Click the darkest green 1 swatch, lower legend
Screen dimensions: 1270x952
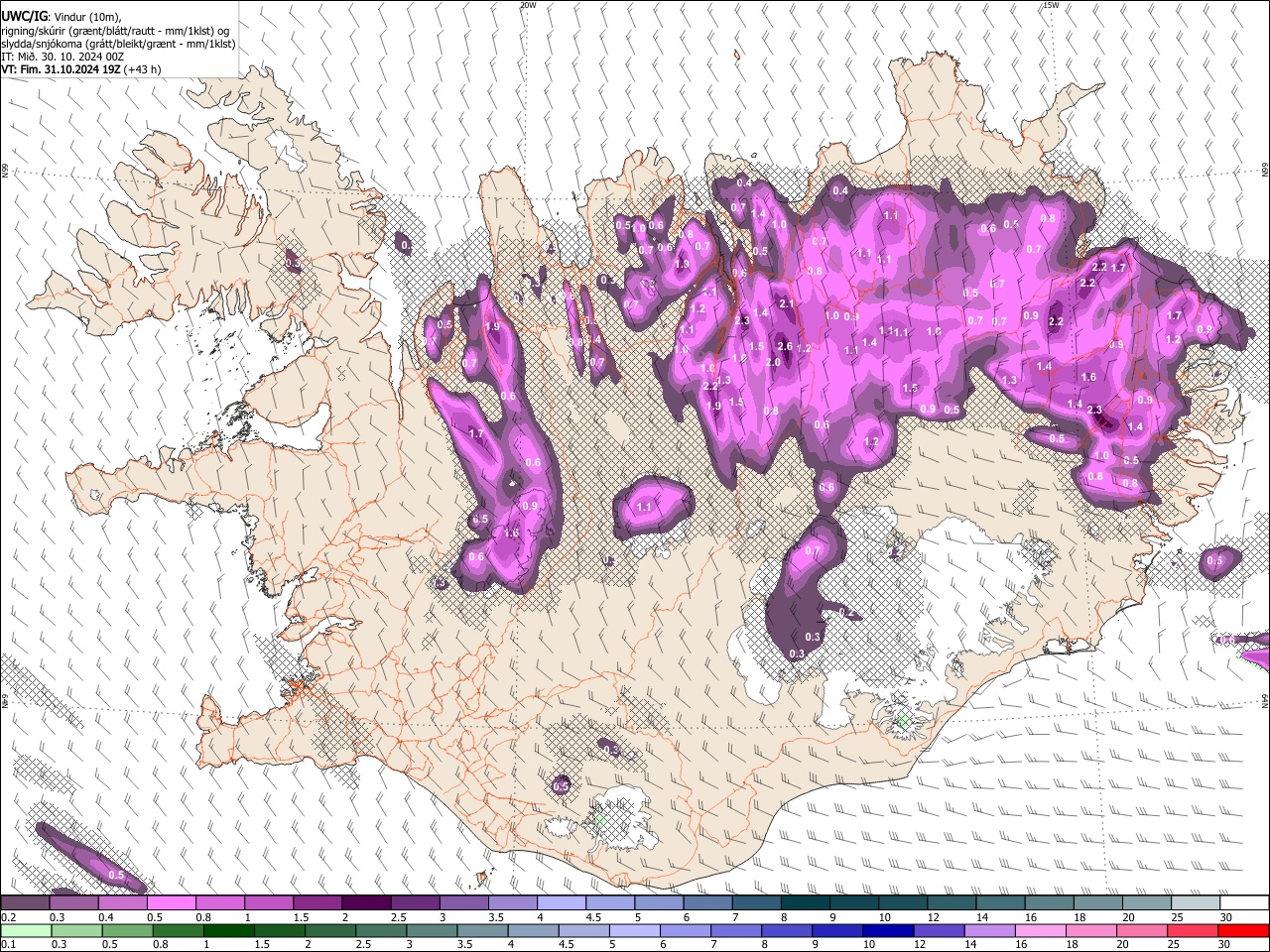[x=228, y=930]
